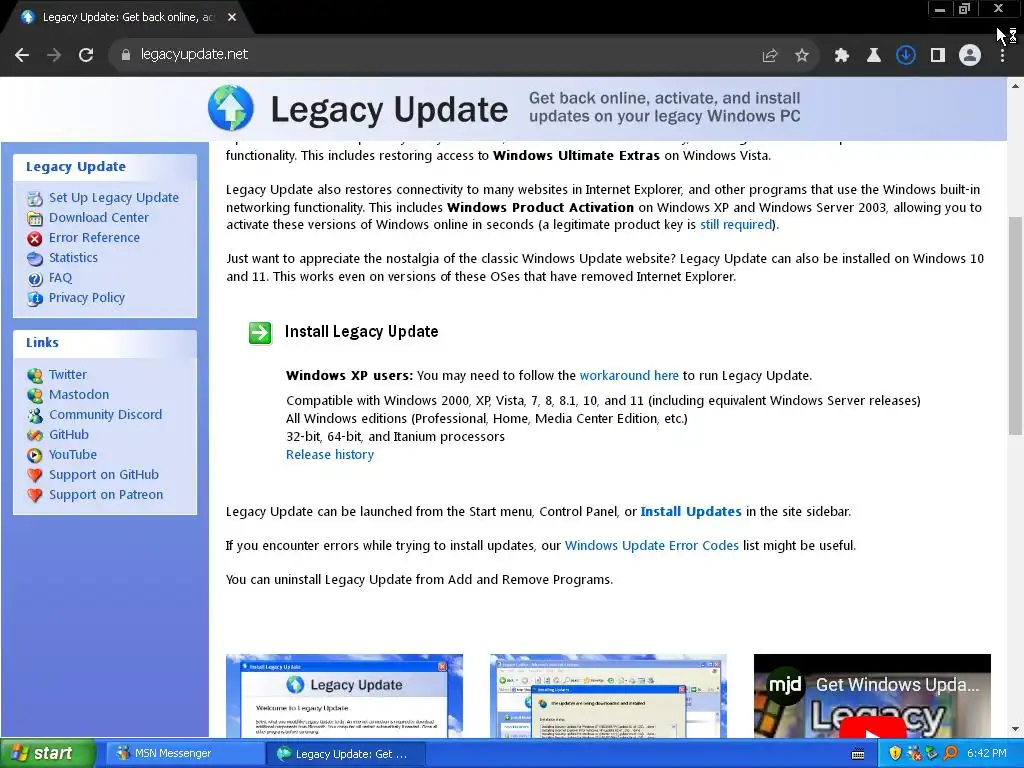Click the page vertical scrollbar thumb
The height and width of the screenshot is (768, 1024).
1015,325
